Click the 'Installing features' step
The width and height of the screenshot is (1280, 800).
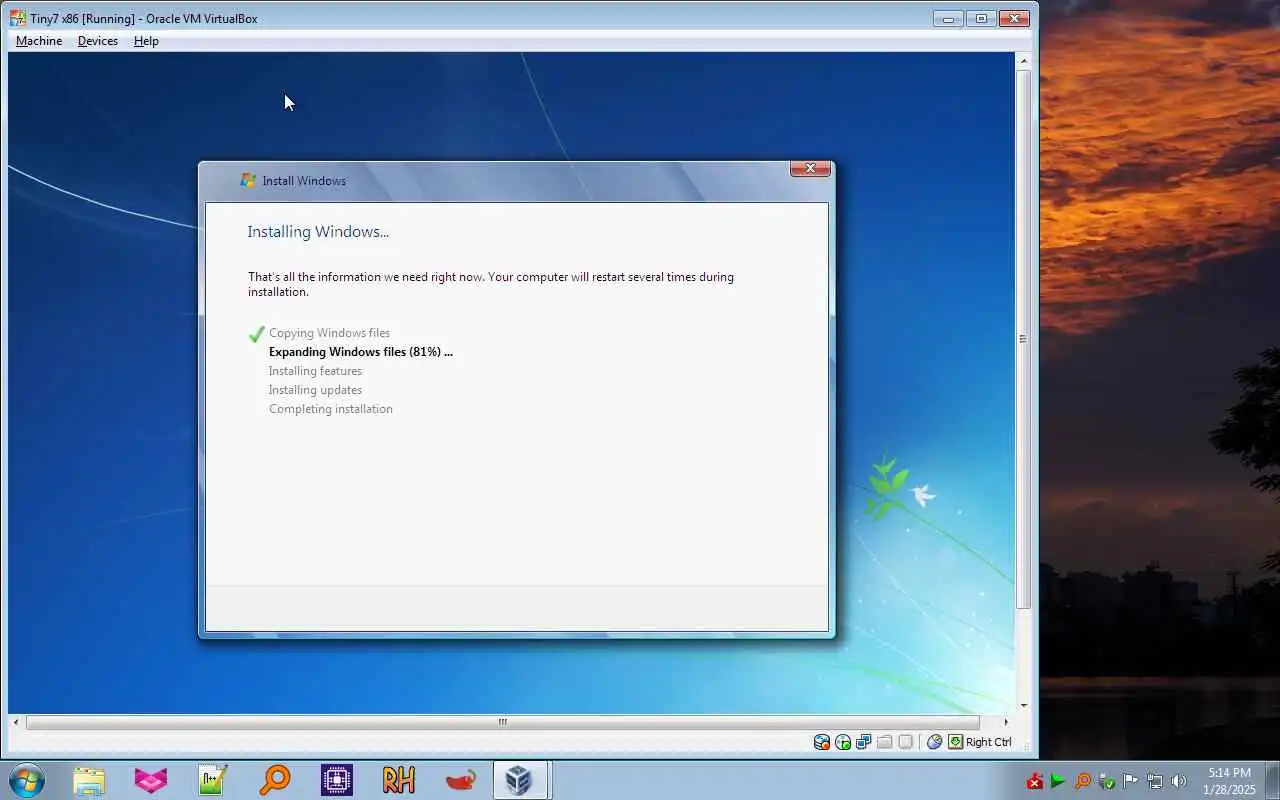pyautogui.click(x=315, y=371)
